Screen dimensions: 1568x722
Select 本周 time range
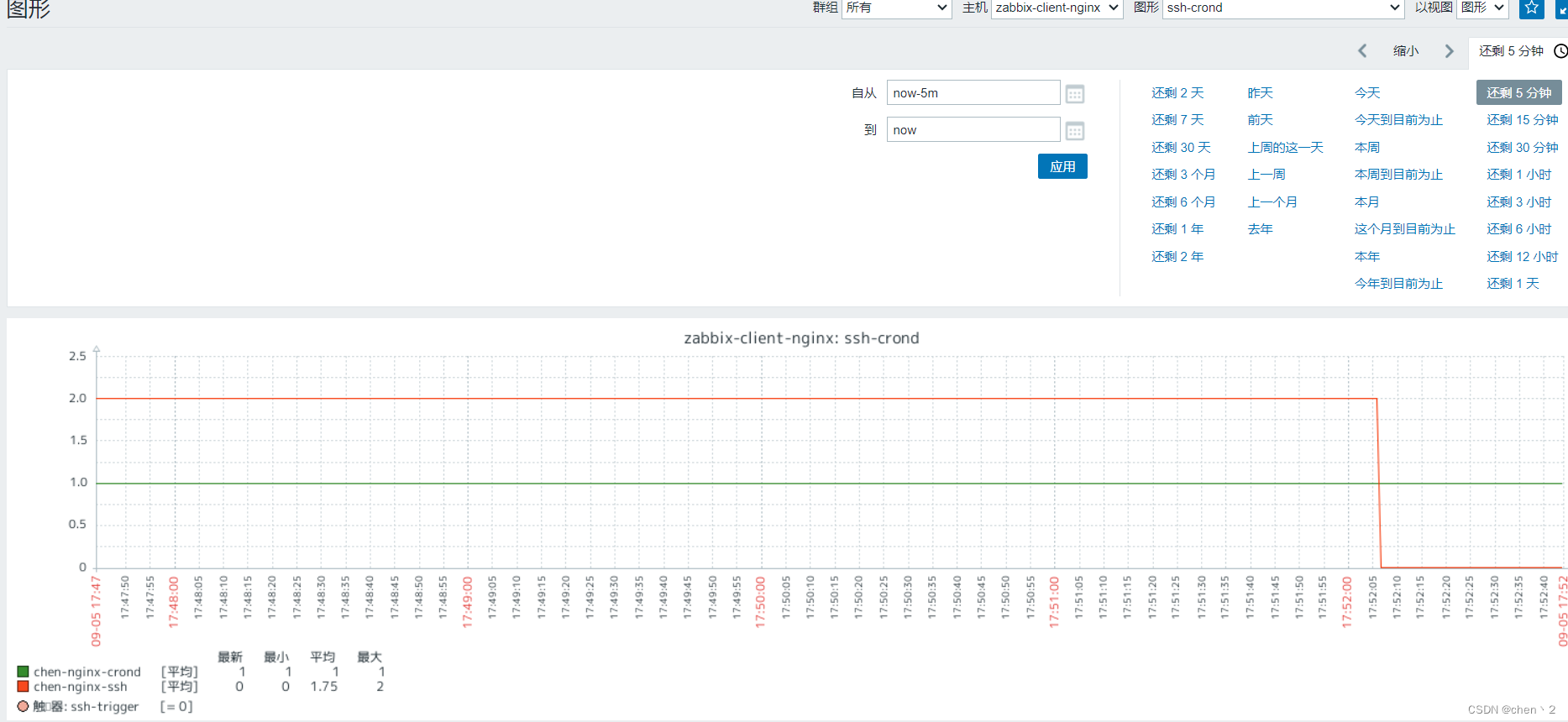[x=1367, y=148]
